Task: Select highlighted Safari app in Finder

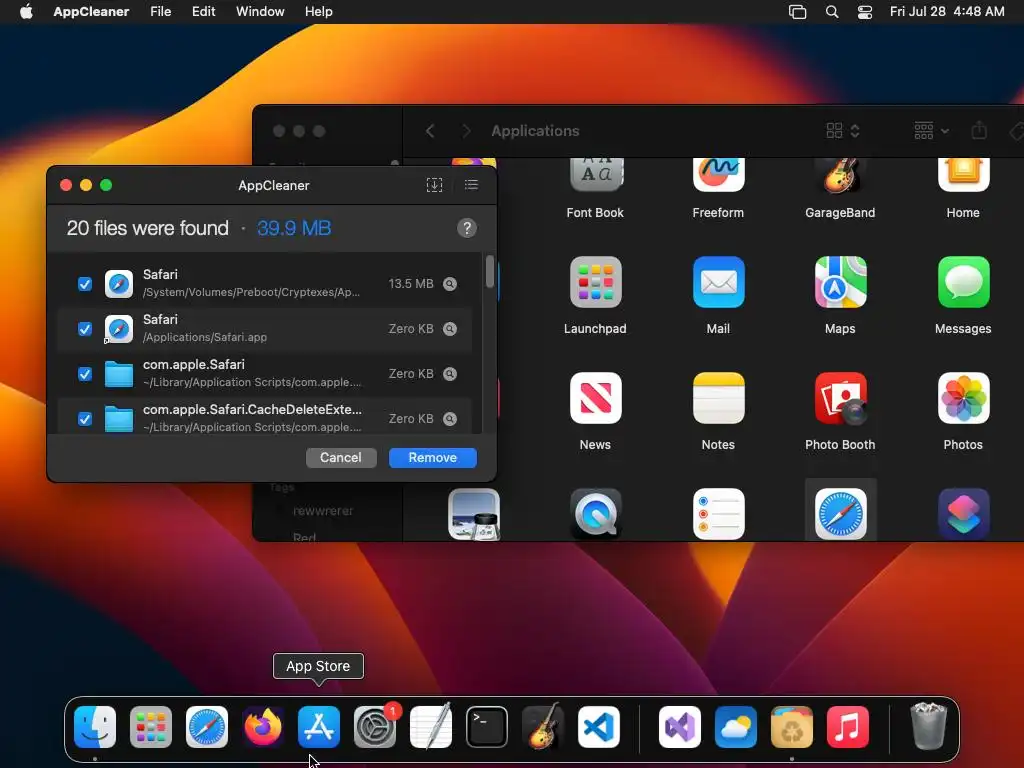Action: 840,514
